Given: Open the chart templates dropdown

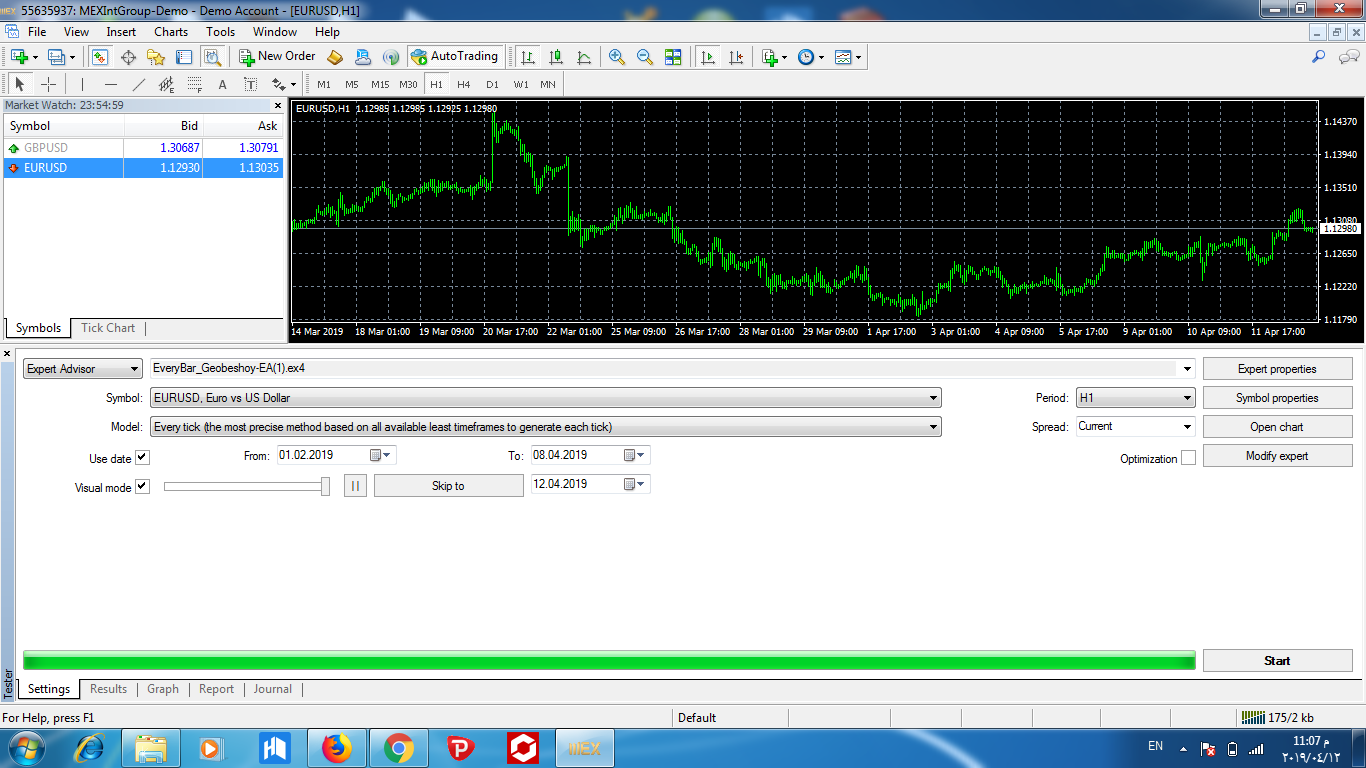Looking at the screenshot, I should (848, 57).
